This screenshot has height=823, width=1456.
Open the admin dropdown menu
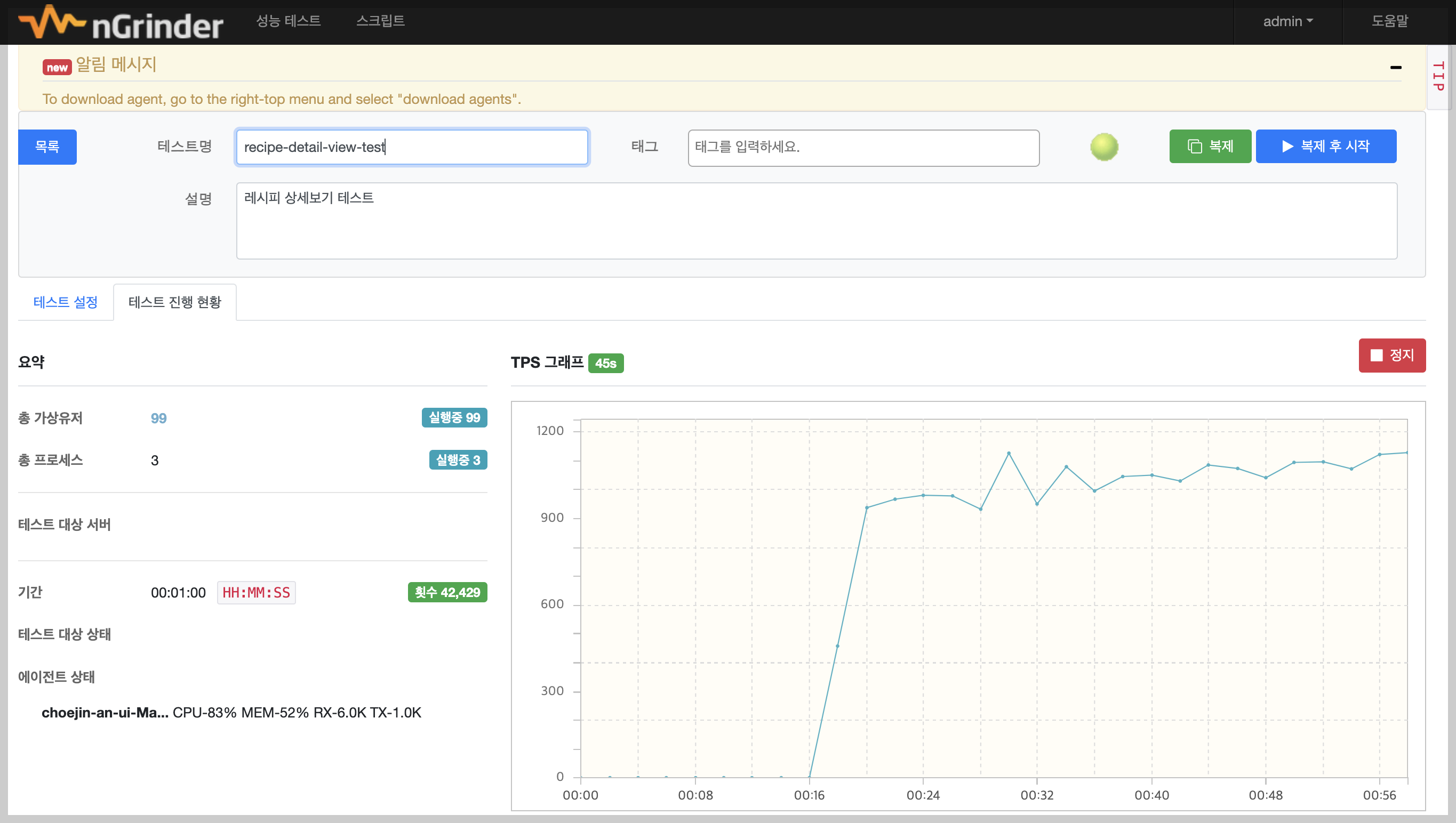pyautogui.click(x=1287, y=21)
